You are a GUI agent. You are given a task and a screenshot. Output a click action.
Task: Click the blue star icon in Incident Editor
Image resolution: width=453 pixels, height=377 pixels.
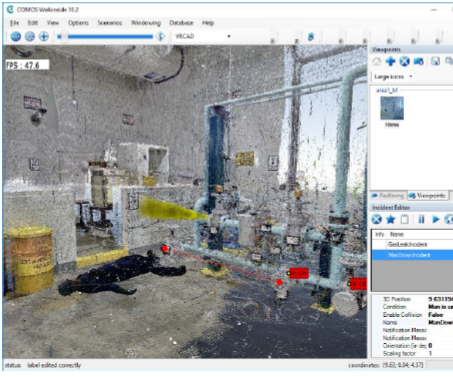click(390, 219)
